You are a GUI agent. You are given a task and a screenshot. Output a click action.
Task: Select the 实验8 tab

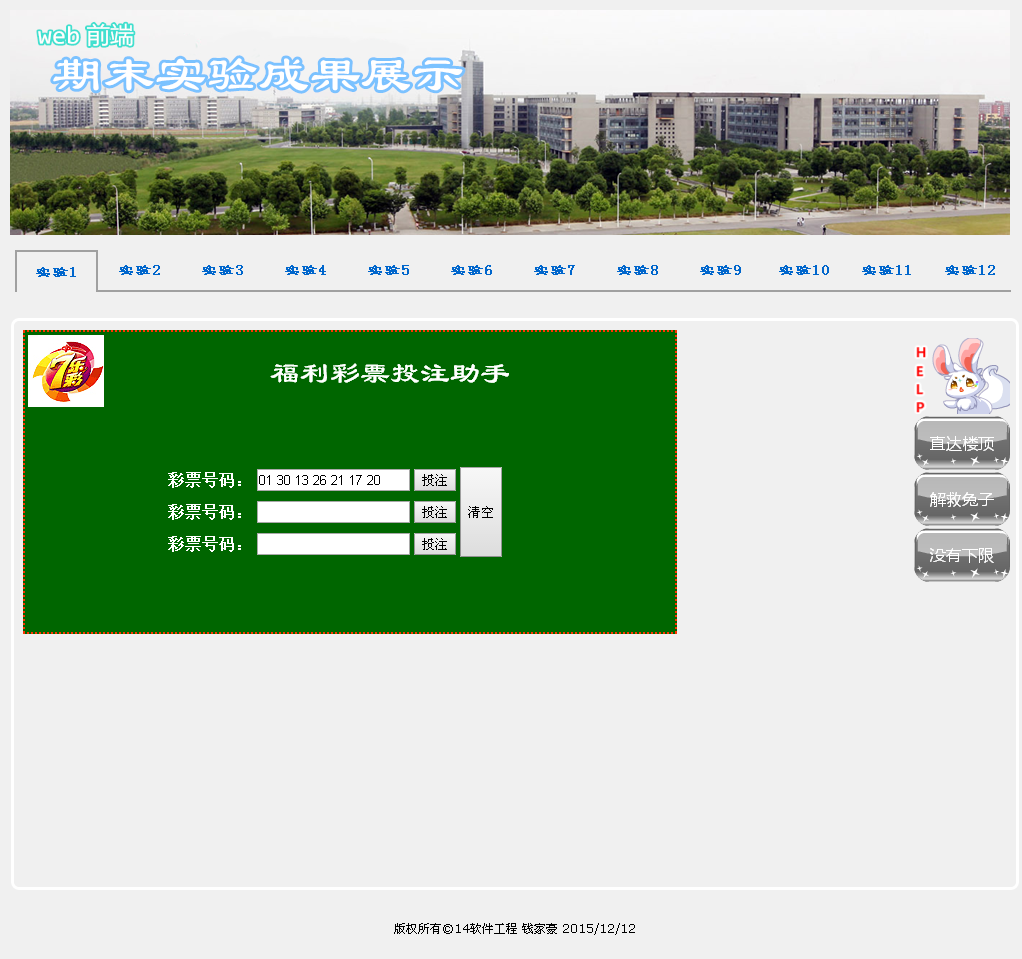click(x=637, y=270)
